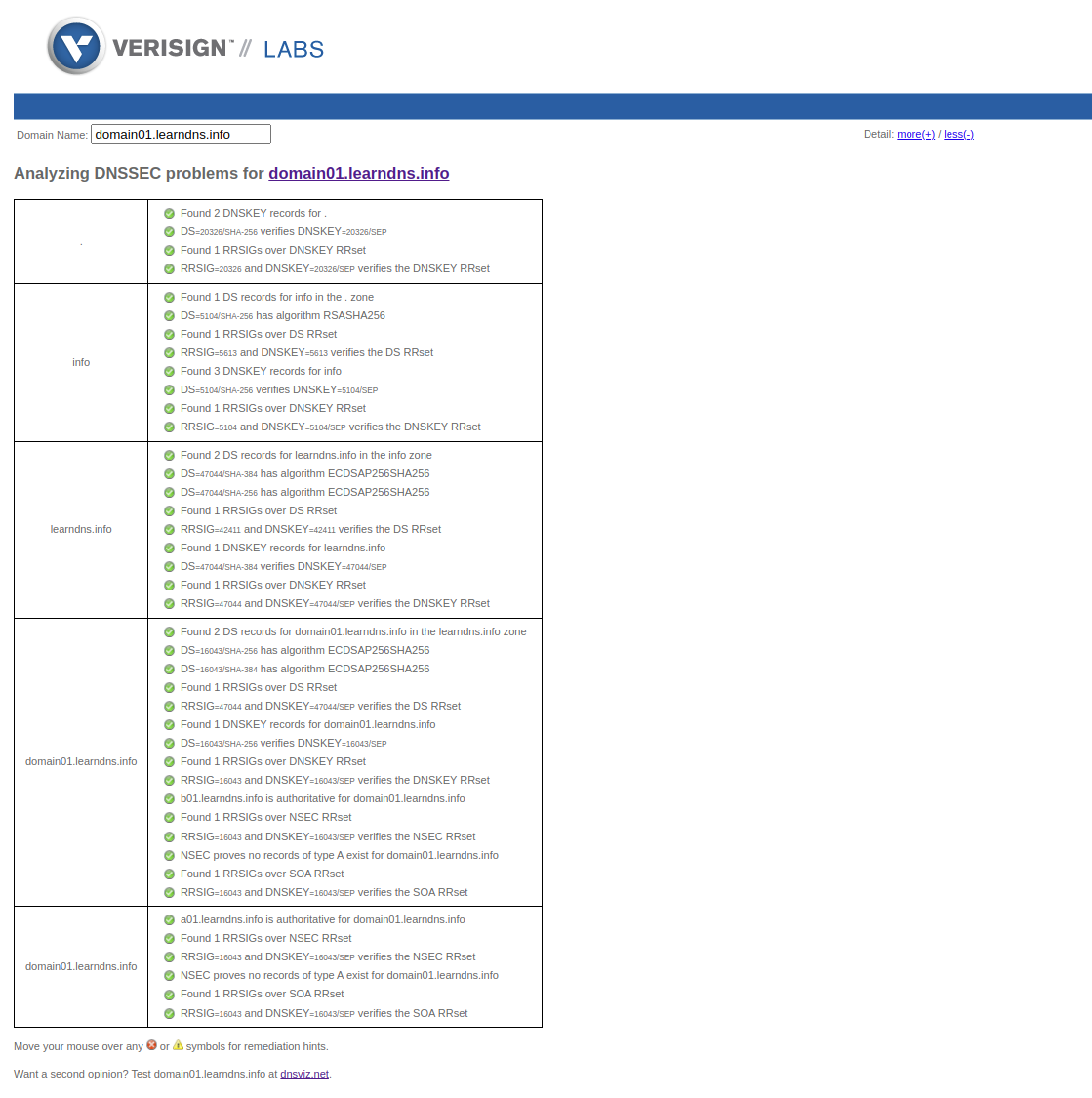The image size is (1092, 1098).
Task: Click the 'Want a second opinion?' text
Action: (70, 1074)
